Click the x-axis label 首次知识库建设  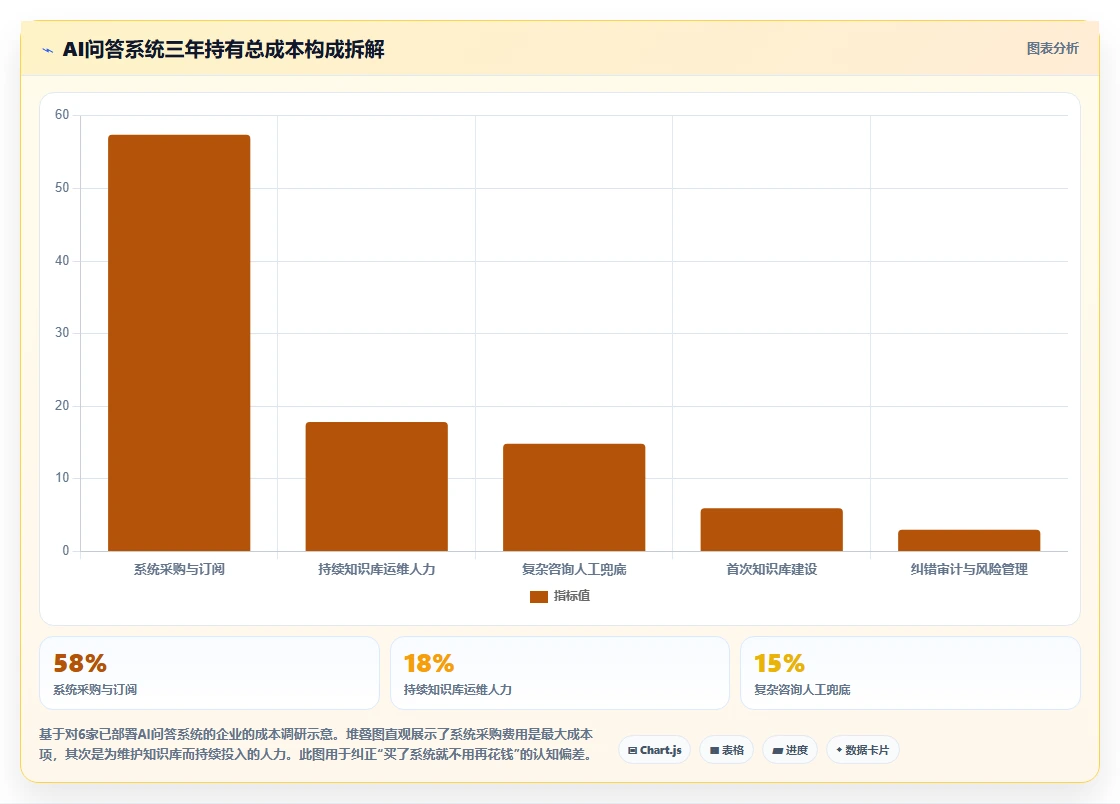771,569
